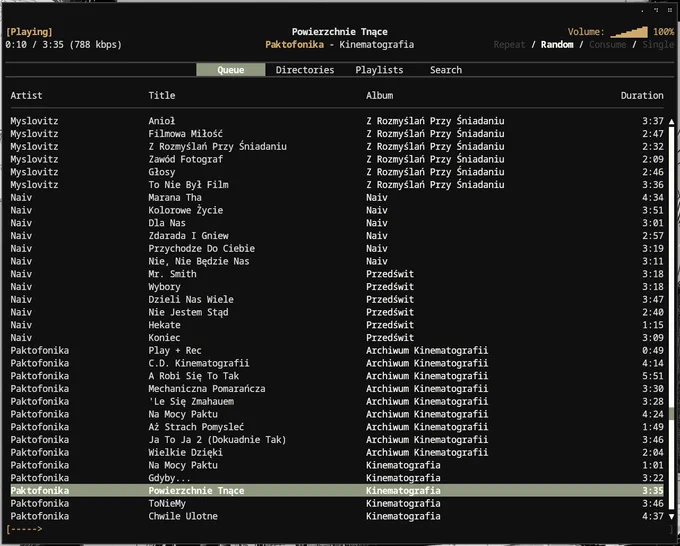
Task: Select the song Zawód Fotograf
Action: (x=337, y=159)
